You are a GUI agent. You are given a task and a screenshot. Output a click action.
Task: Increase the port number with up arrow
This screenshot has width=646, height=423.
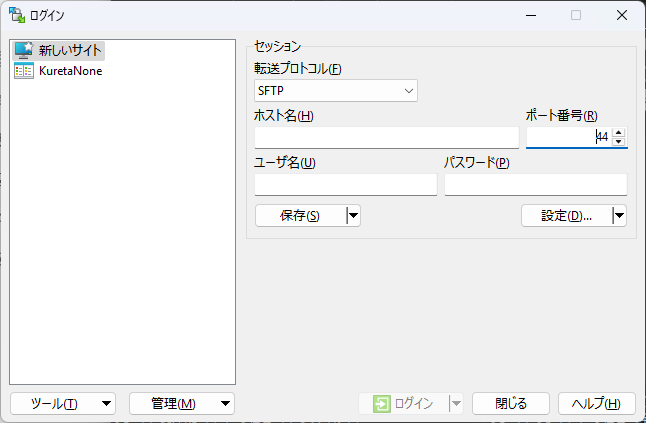pyautogui.click(x=619, y=133)
